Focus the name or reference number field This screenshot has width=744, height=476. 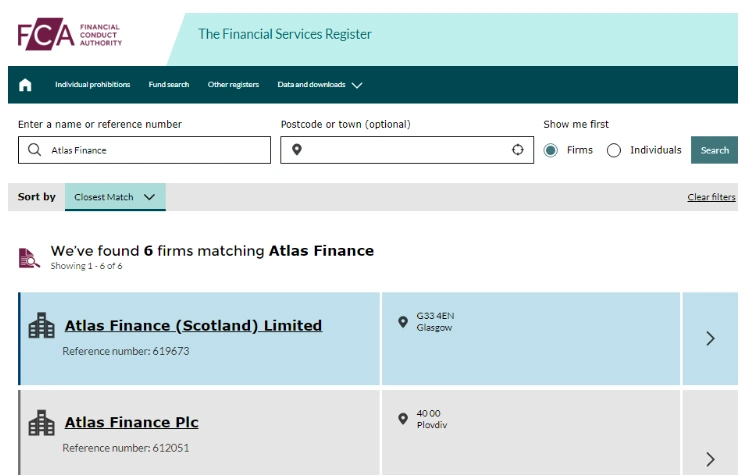pos(144,150)
